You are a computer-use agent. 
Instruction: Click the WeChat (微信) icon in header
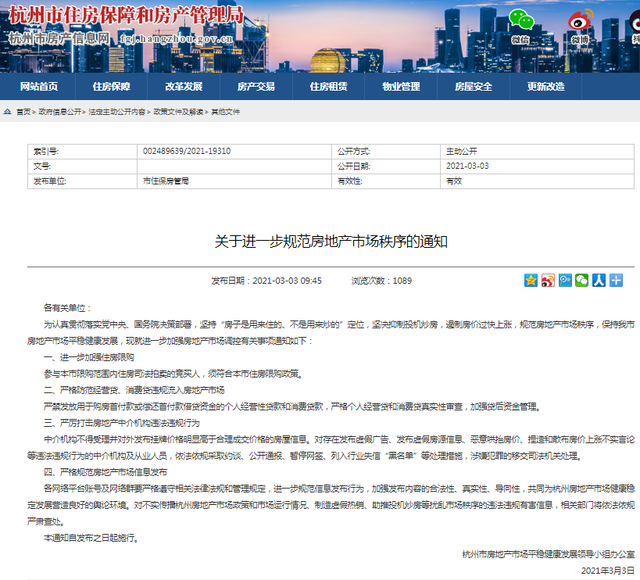click(520, 22)
